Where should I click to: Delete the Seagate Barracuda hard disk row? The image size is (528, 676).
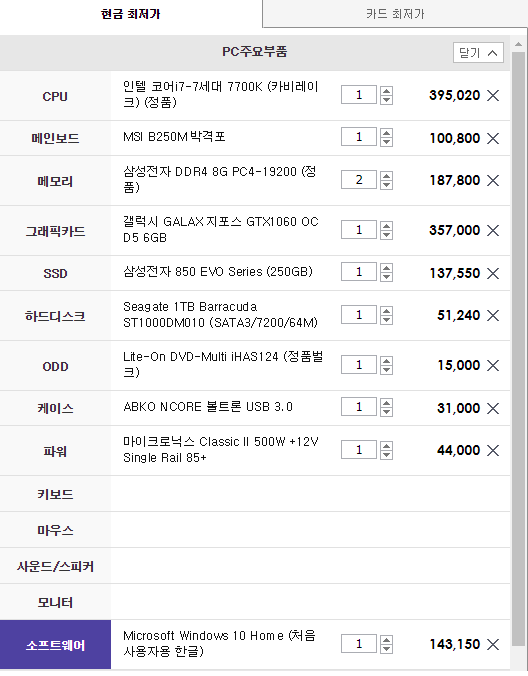pos(493,316)
